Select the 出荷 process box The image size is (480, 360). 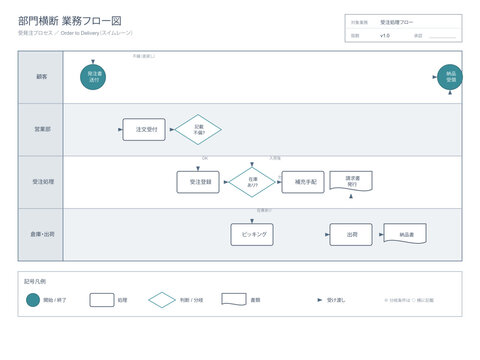coord(351,234)
